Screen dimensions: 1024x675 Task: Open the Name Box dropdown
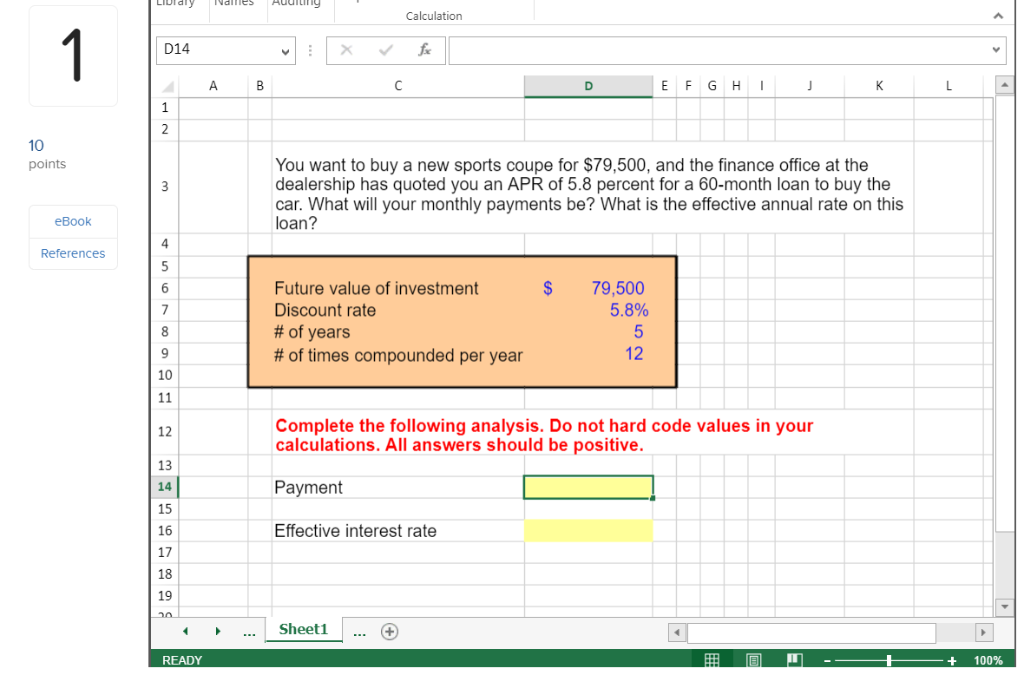[x=286, y=50]
